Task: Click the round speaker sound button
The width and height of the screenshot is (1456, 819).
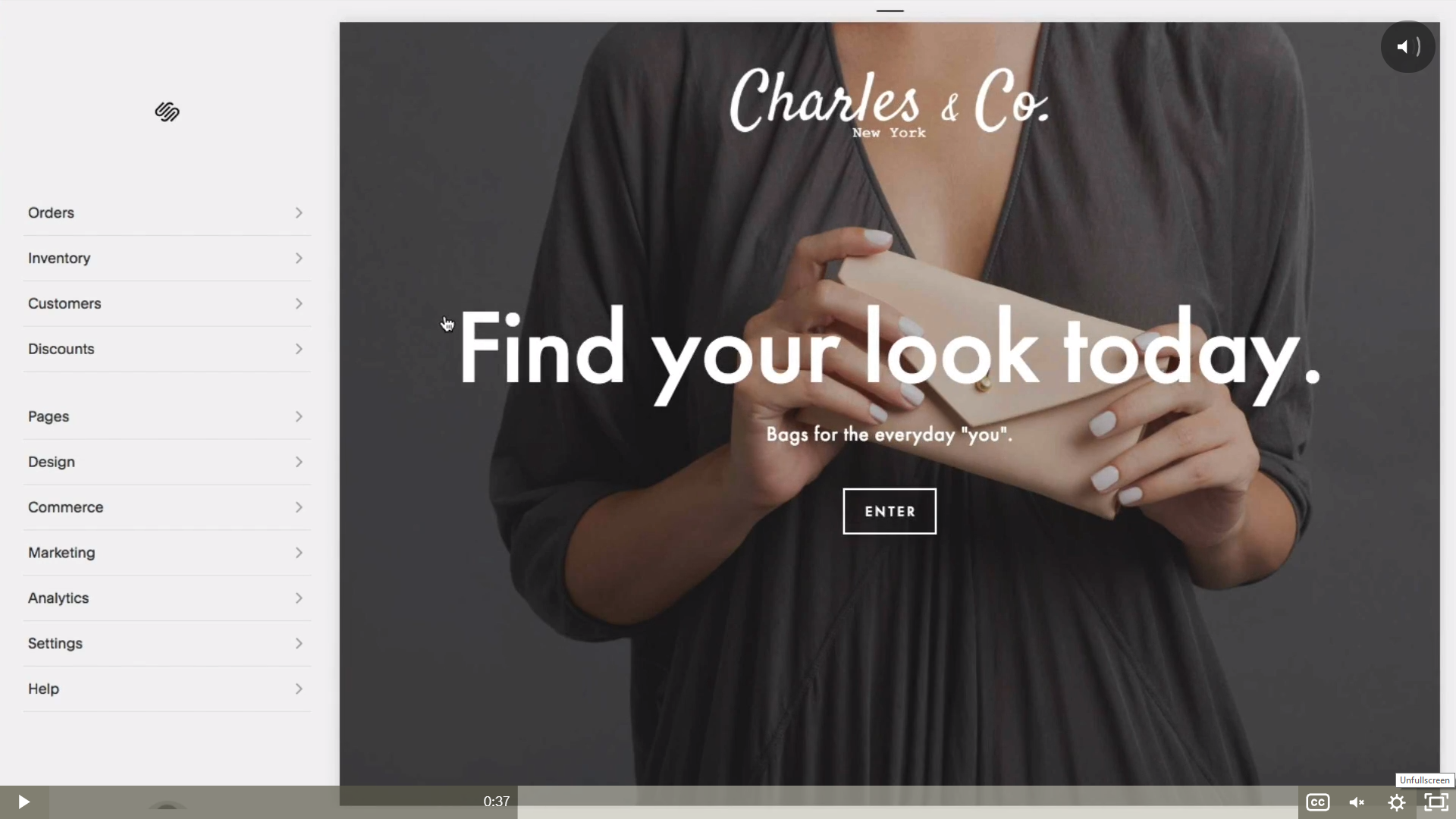Action: 1408,47
